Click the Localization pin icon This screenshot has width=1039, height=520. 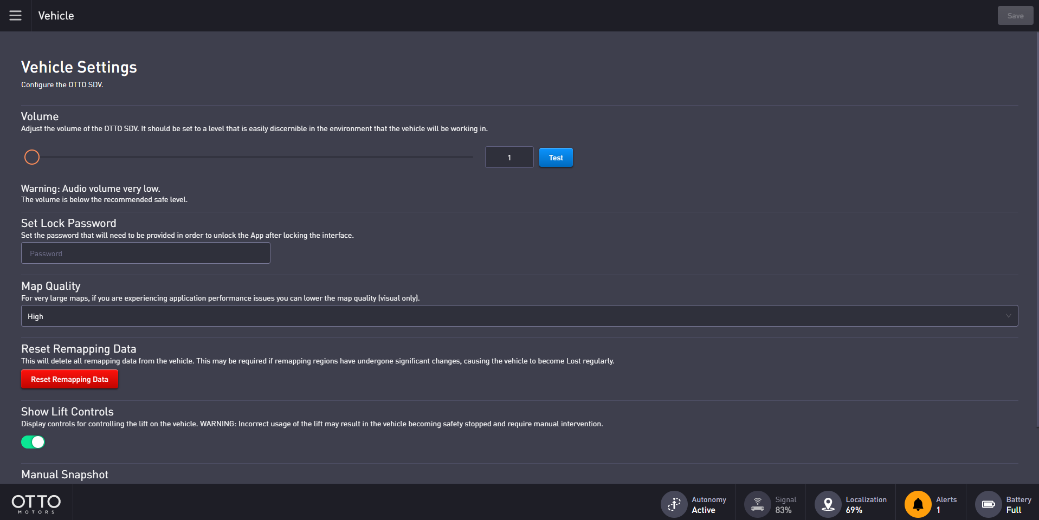point(828,504)
